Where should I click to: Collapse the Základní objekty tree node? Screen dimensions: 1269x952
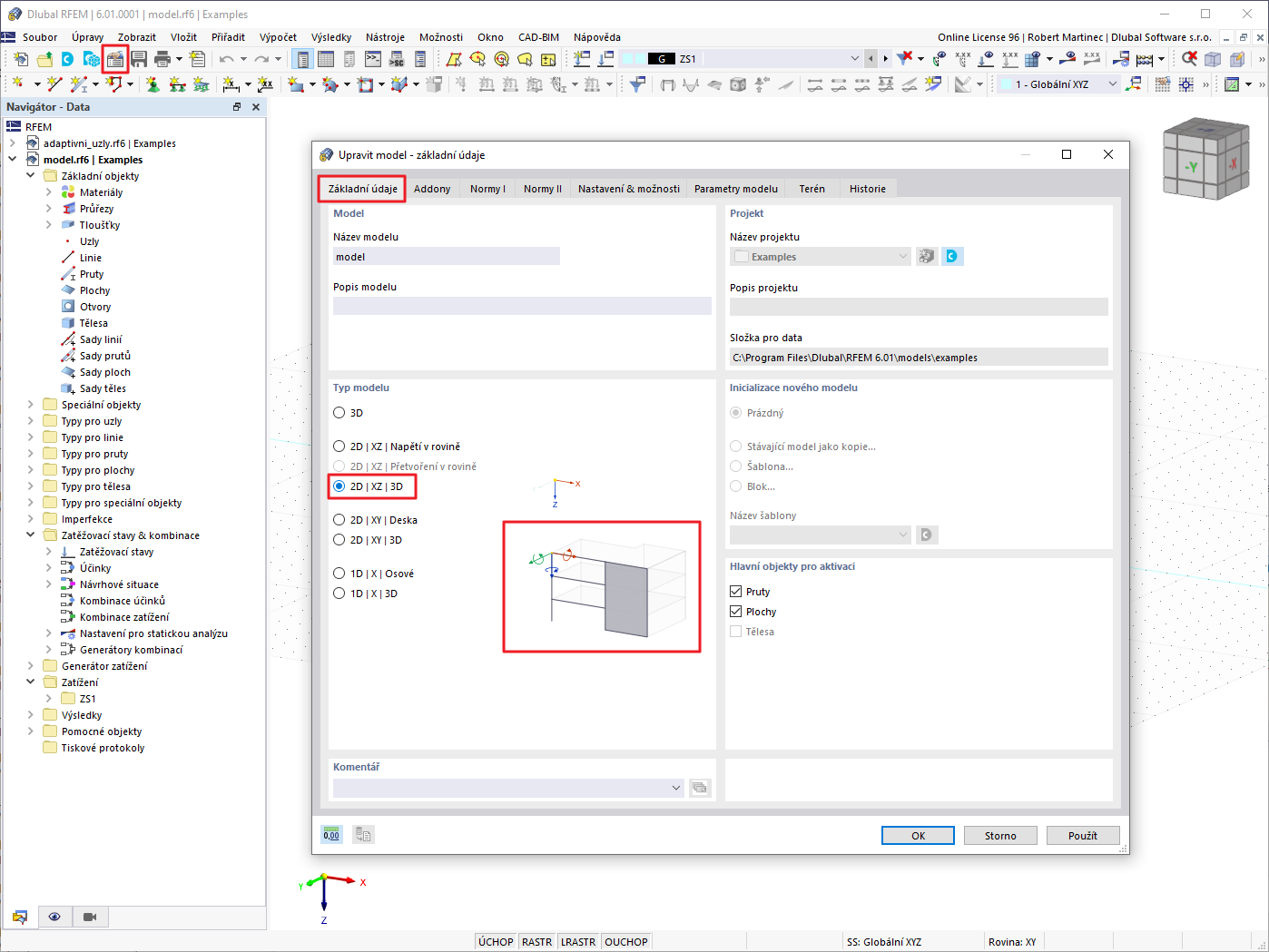coord(31,176)
